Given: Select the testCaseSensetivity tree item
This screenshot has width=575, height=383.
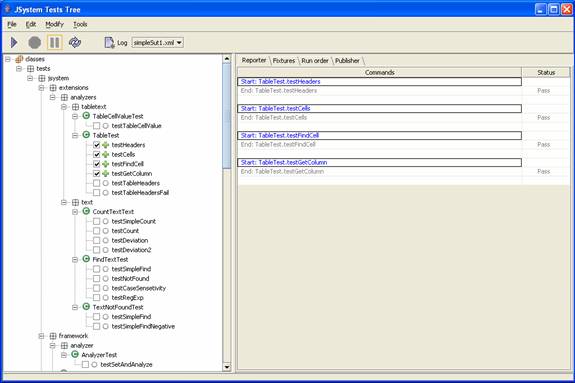Looking at the screenshot, I should point(139,288).
